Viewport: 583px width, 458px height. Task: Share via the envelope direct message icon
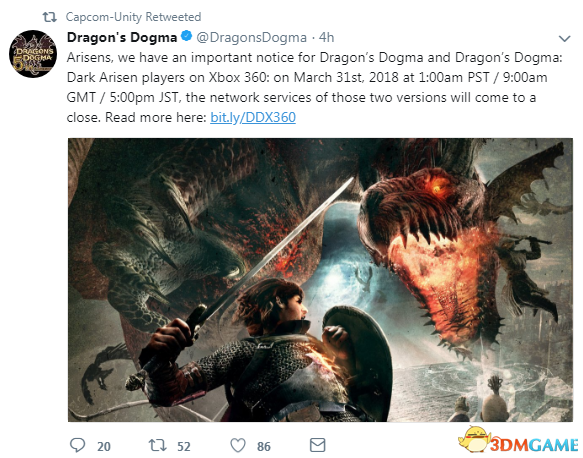click(318, 445)
